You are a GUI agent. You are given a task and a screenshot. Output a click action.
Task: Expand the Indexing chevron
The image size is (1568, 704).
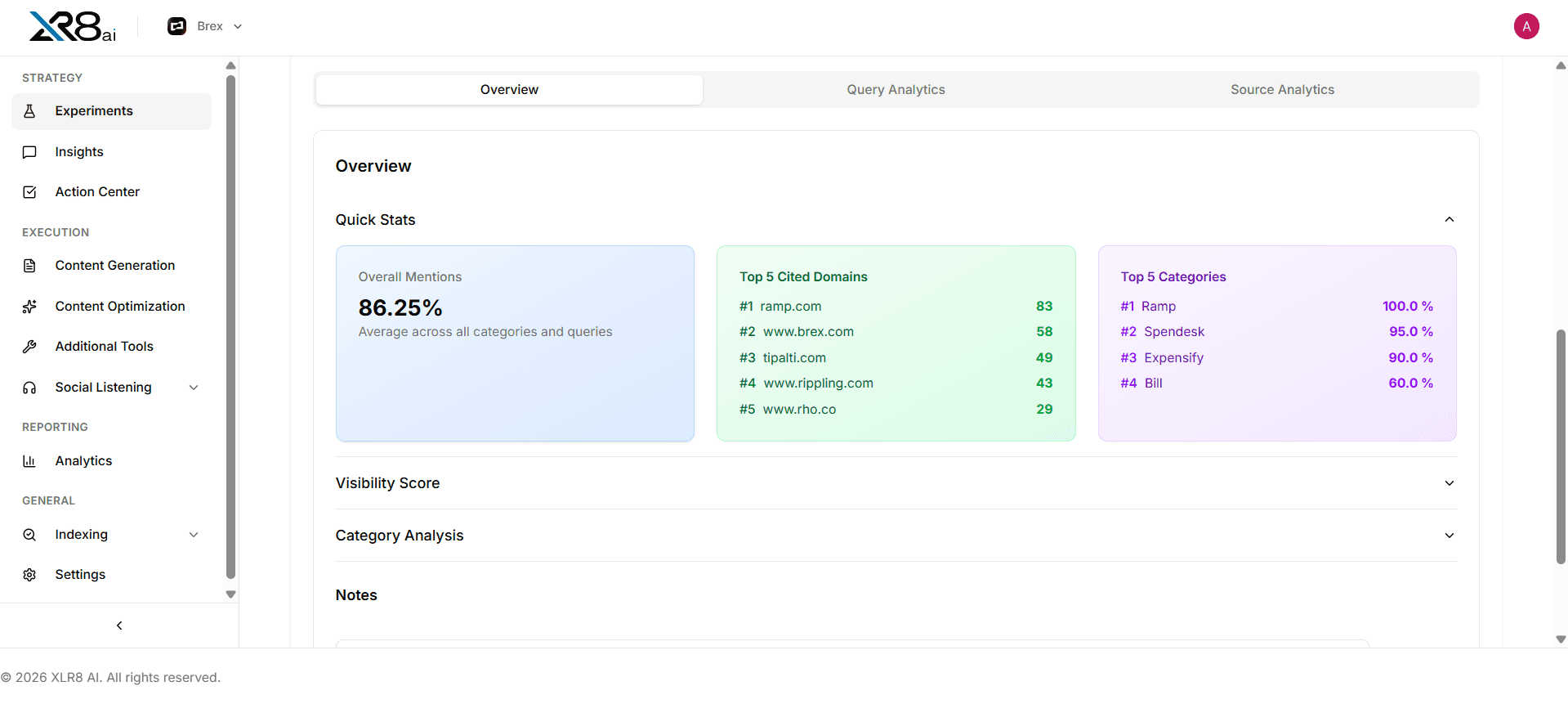[x=194, y=535]
